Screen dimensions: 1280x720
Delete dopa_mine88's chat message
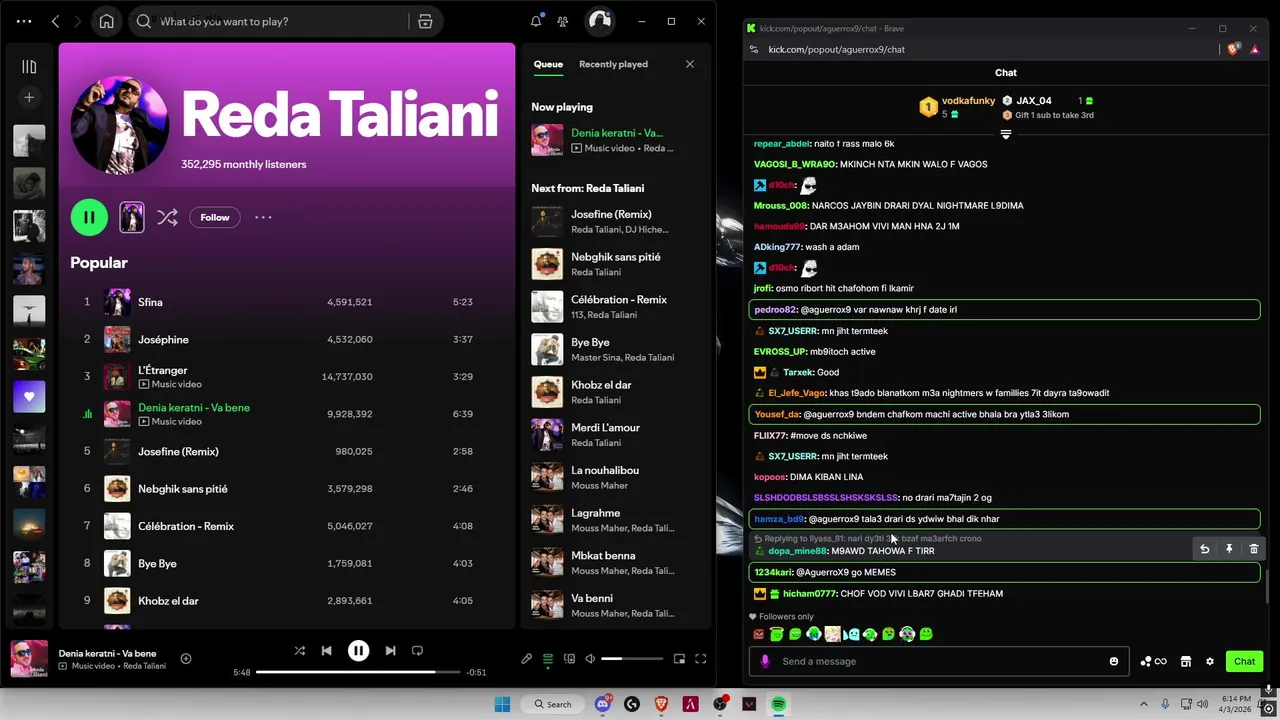[1254, 548]
